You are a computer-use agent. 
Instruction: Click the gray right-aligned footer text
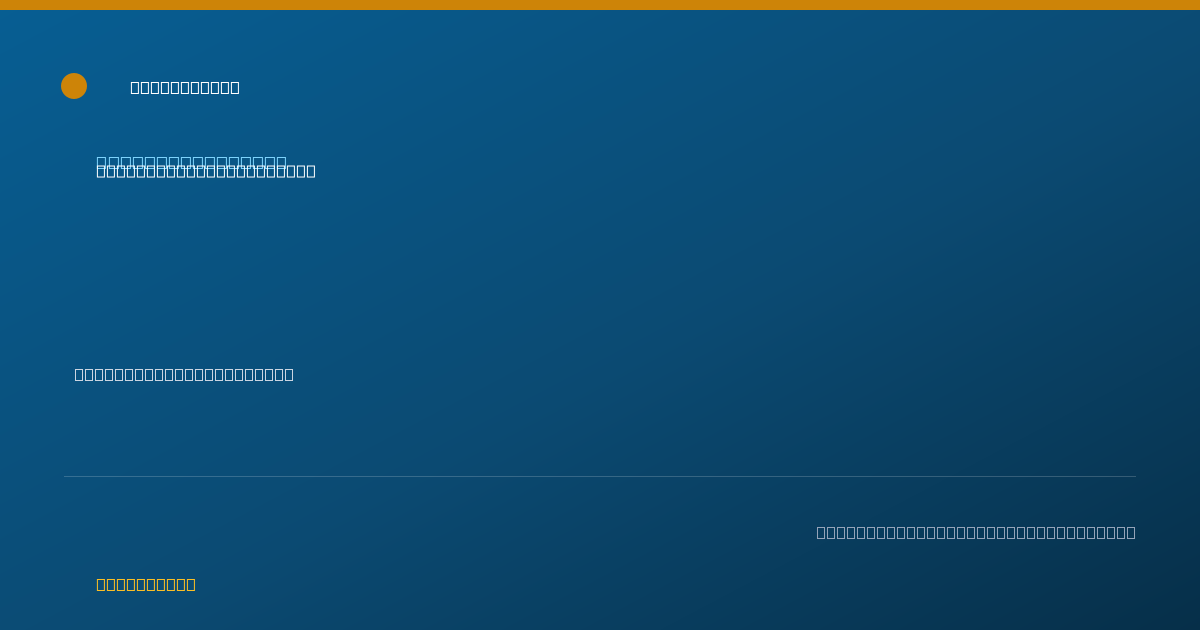coord(976,532)
